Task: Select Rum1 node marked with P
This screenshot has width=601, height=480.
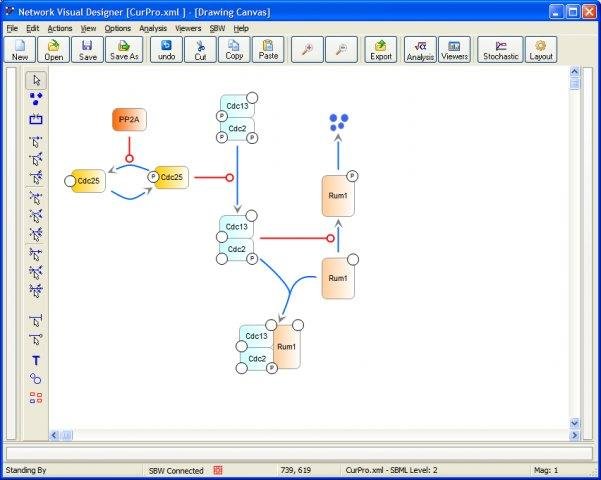Action: [x=338, y=196]
